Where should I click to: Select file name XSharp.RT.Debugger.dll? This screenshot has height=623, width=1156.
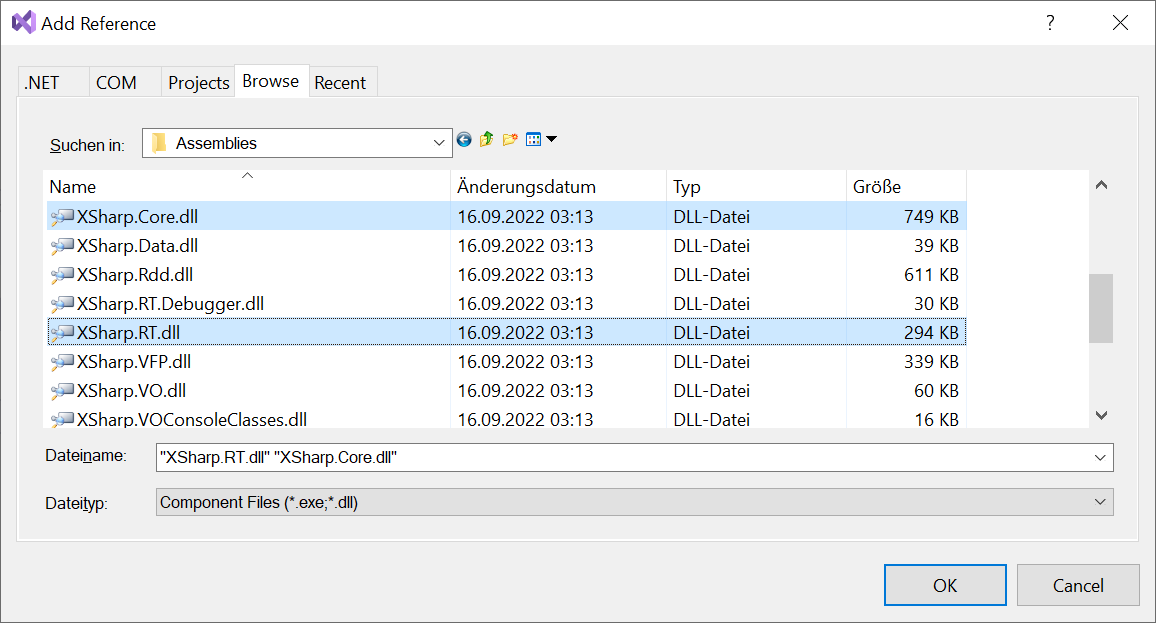pyautogui.click(x=171, y=304)
